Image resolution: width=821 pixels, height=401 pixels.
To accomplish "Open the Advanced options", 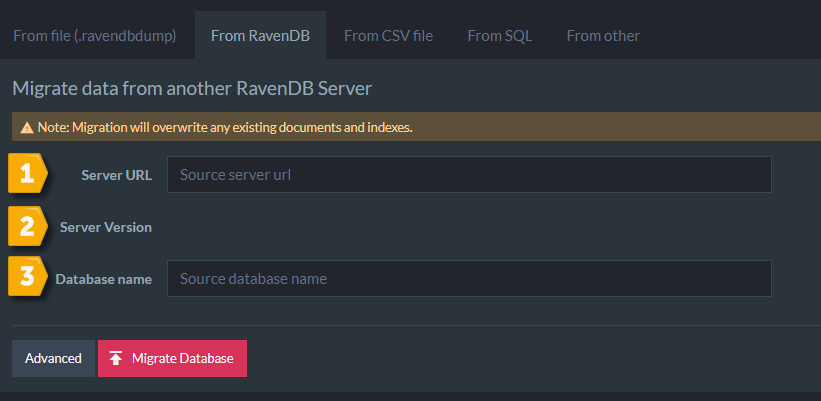I will 53,359.
